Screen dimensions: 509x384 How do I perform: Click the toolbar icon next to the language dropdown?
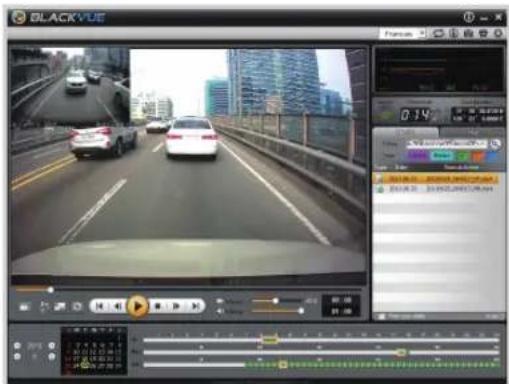[x=438, y=33]
